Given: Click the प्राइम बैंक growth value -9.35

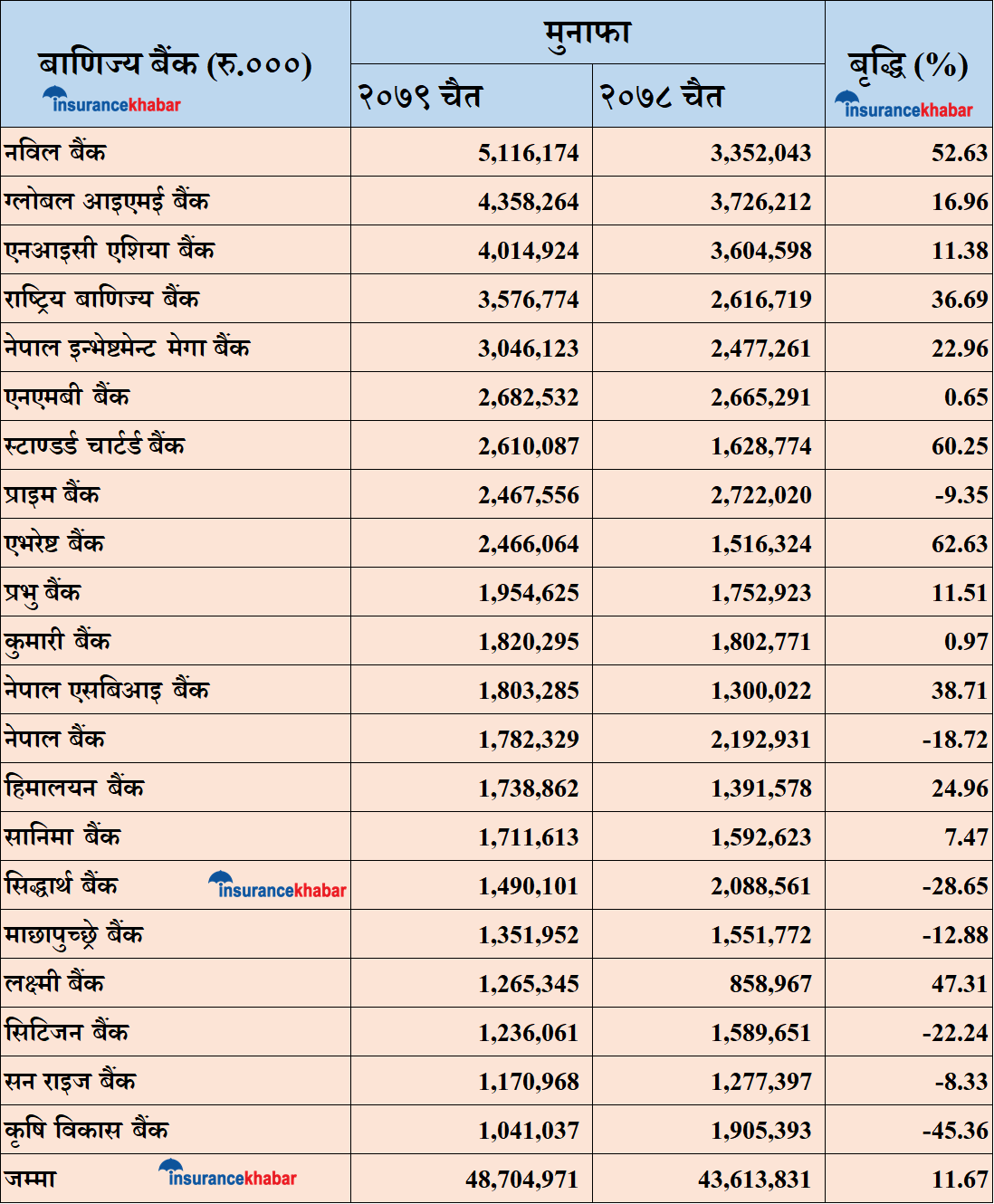Looking at the screenshot, I should pyautogui.click(x=961, y=495).
